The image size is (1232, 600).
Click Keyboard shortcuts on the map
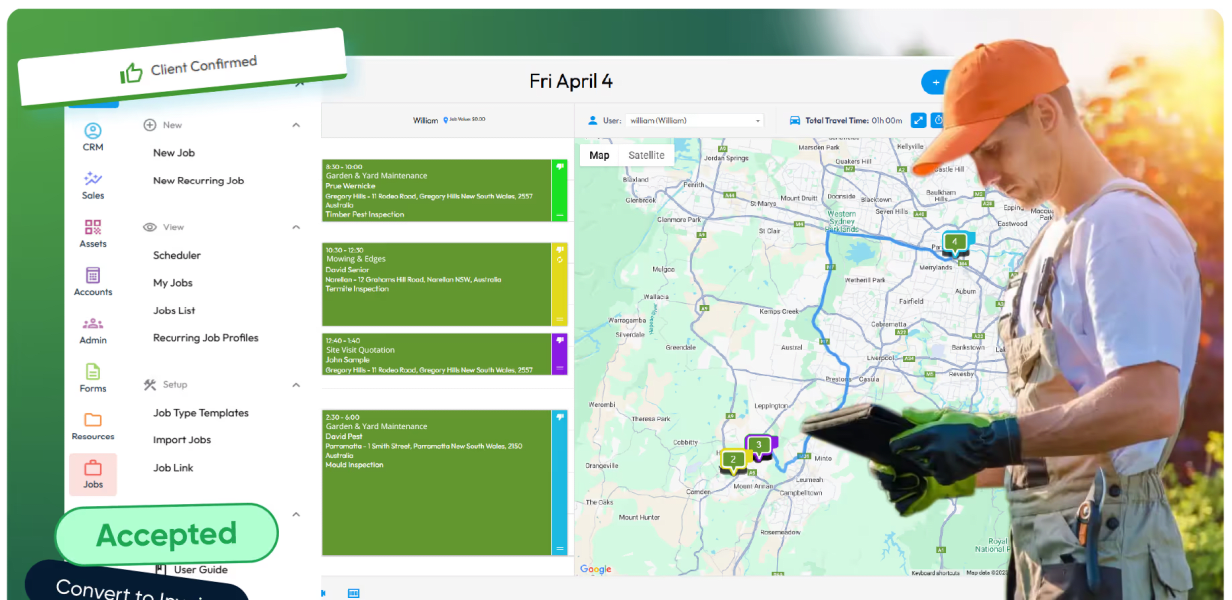(937, 573)
